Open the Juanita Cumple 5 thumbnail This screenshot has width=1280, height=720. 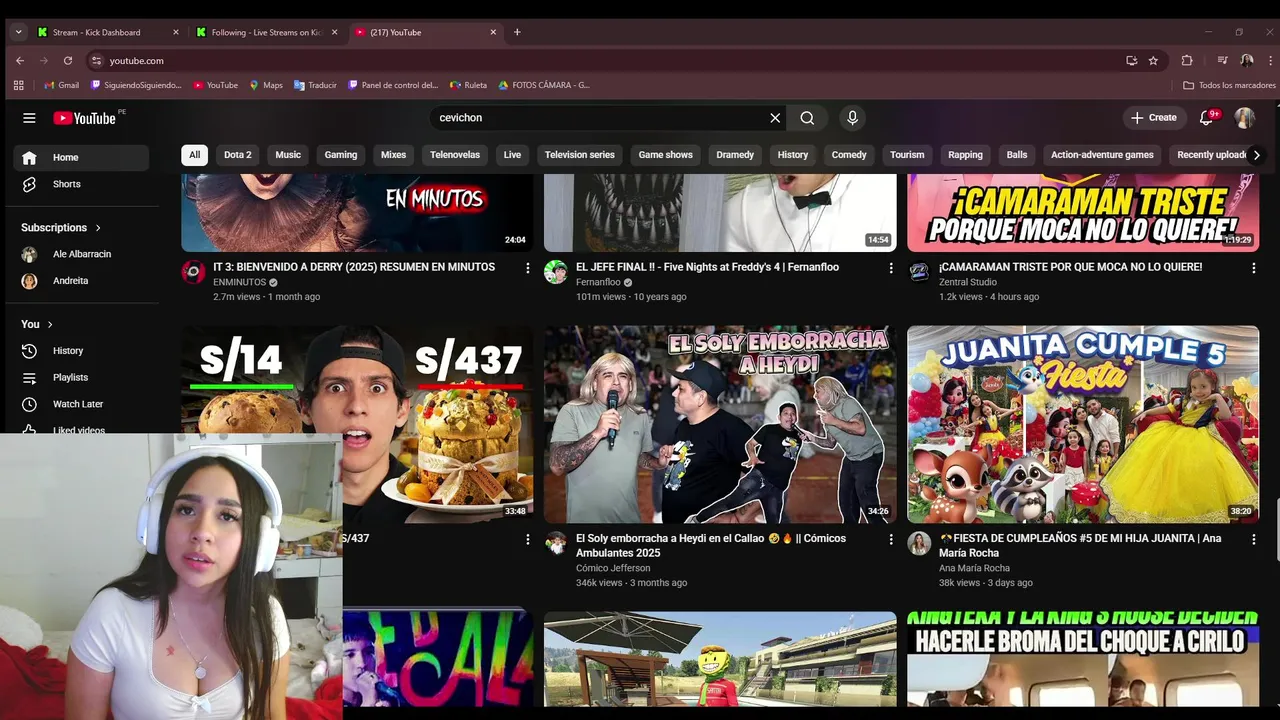click(1083, 424)
